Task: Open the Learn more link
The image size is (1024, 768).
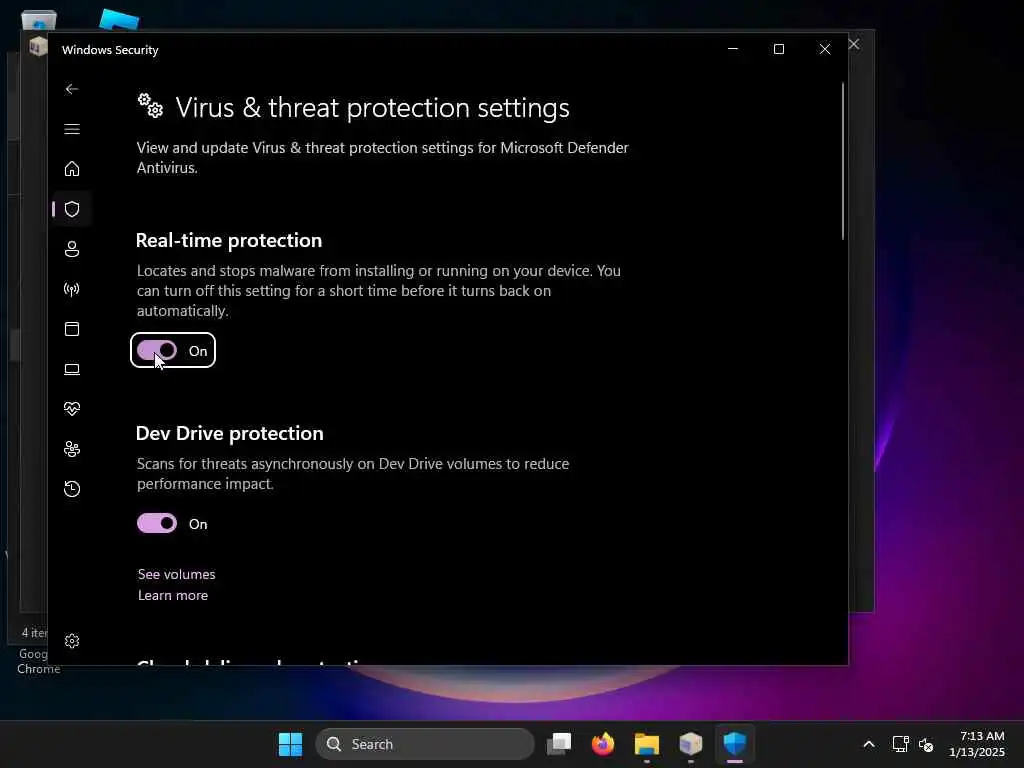Action: [172, 595]
